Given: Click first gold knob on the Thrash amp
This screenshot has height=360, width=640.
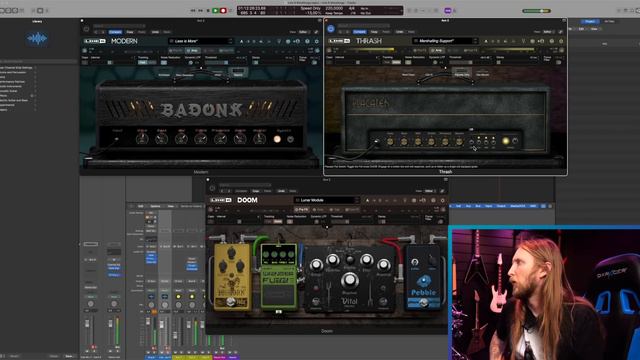Looking at the screenshot, I should click(390, 141).
